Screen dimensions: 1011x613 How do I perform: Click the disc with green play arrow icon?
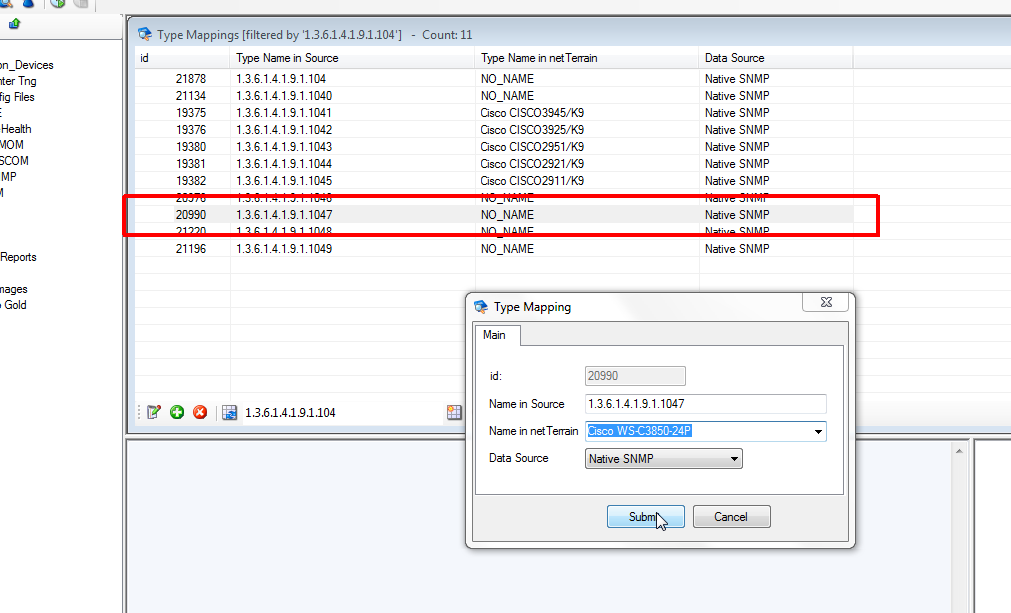(58, 4)
